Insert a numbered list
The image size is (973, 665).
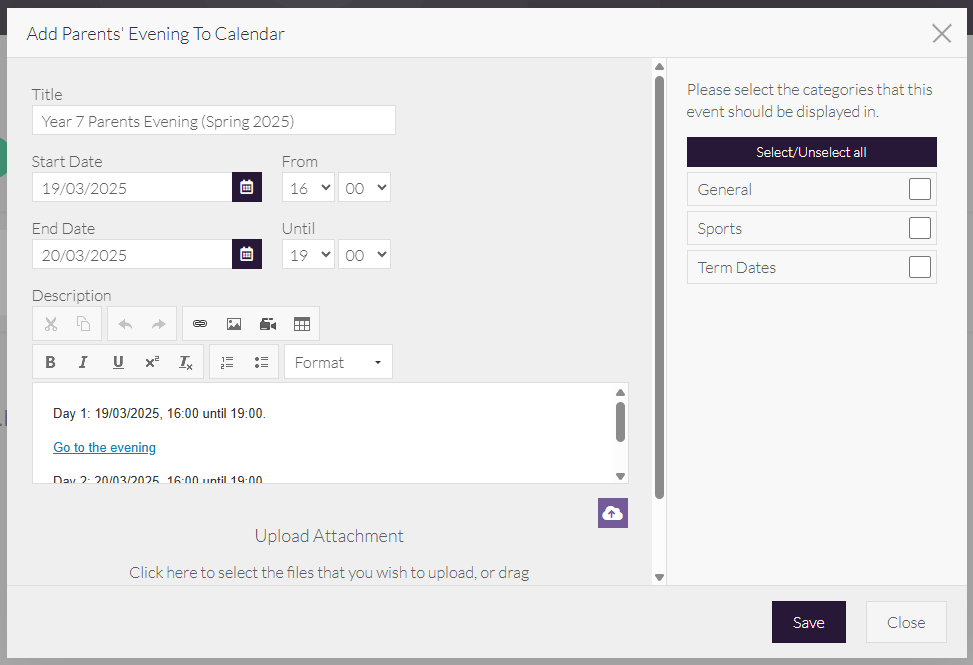[x=227, y=362]
